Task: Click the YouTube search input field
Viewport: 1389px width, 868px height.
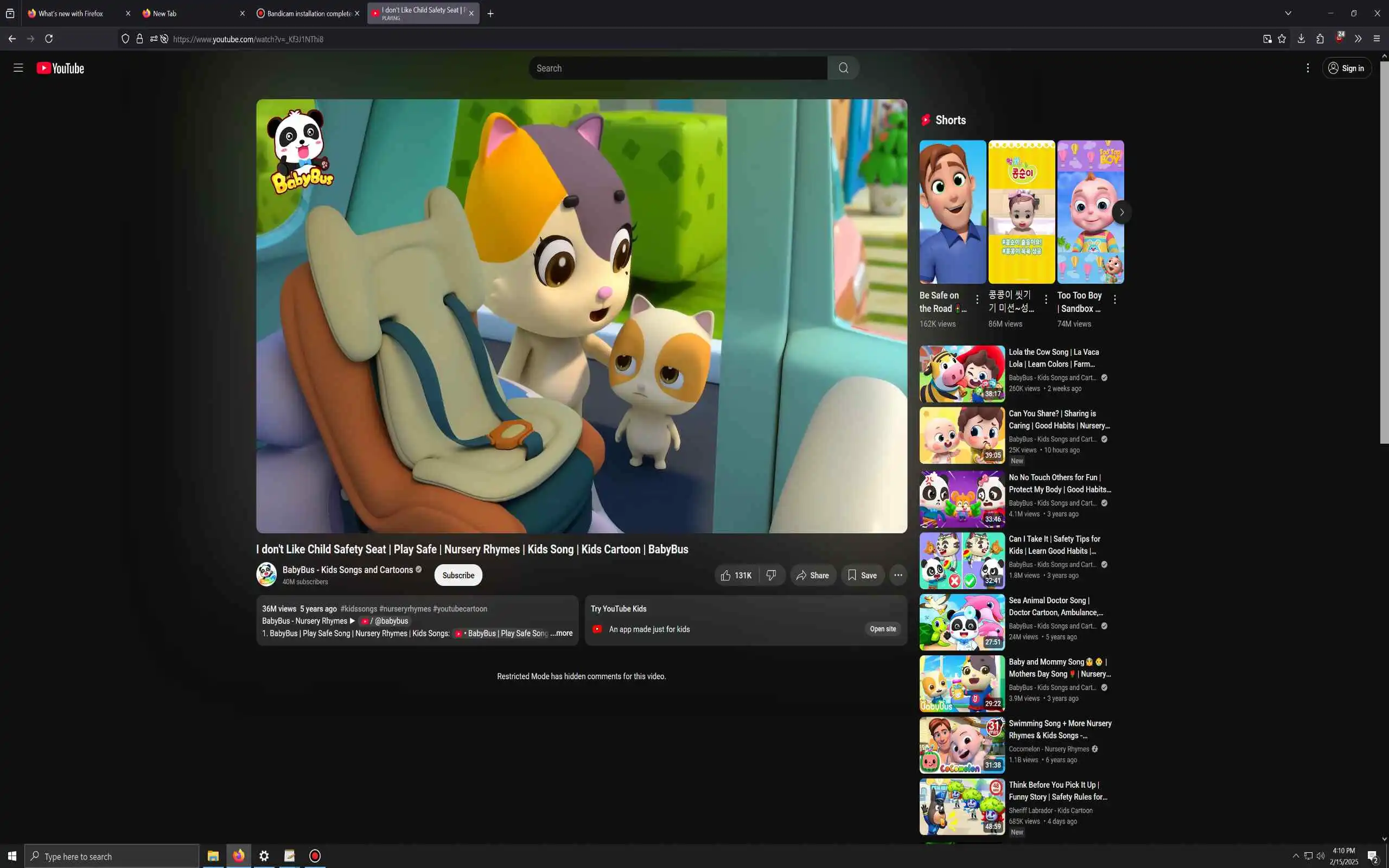Action: click(677, 68)
